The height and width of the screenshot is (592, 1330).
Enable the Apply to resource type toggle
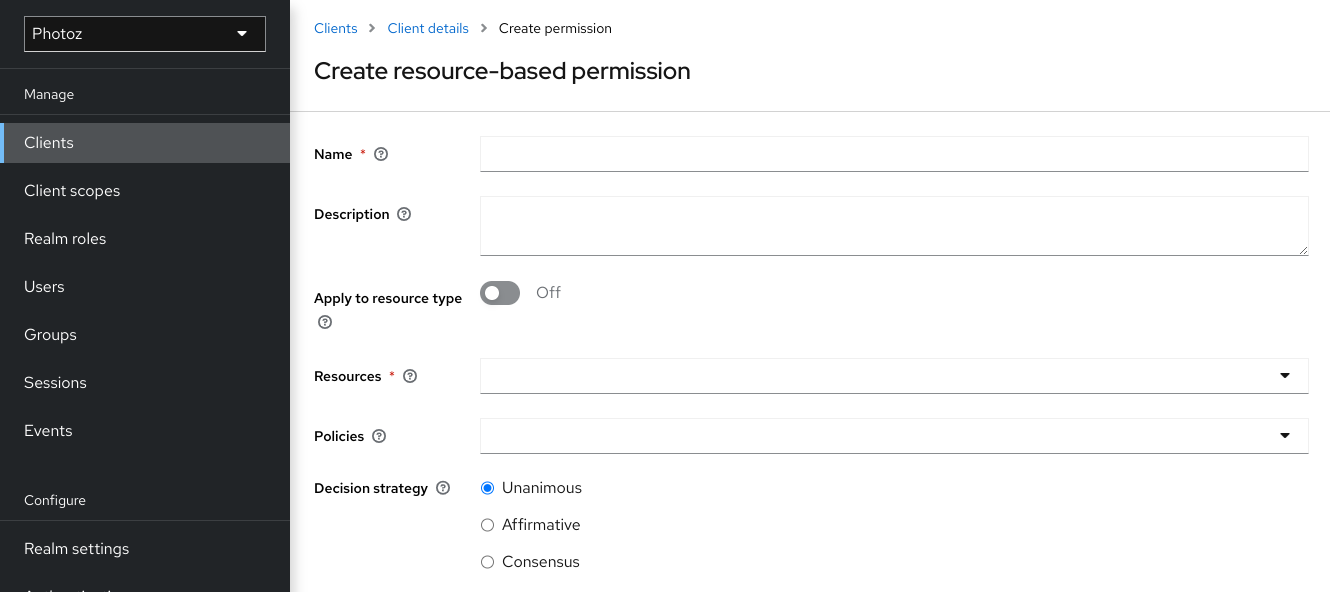click(499, 292)
